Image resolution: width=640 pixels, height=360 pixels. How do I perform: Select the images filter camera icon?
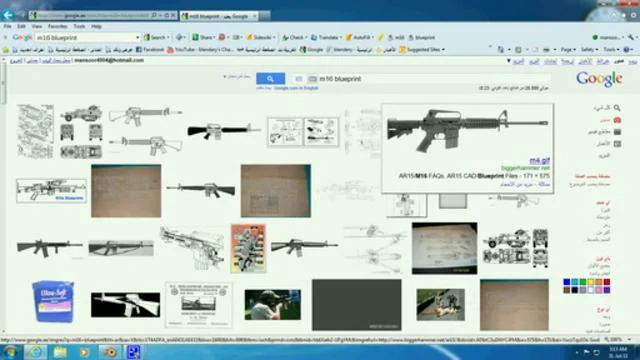(617, 120)
